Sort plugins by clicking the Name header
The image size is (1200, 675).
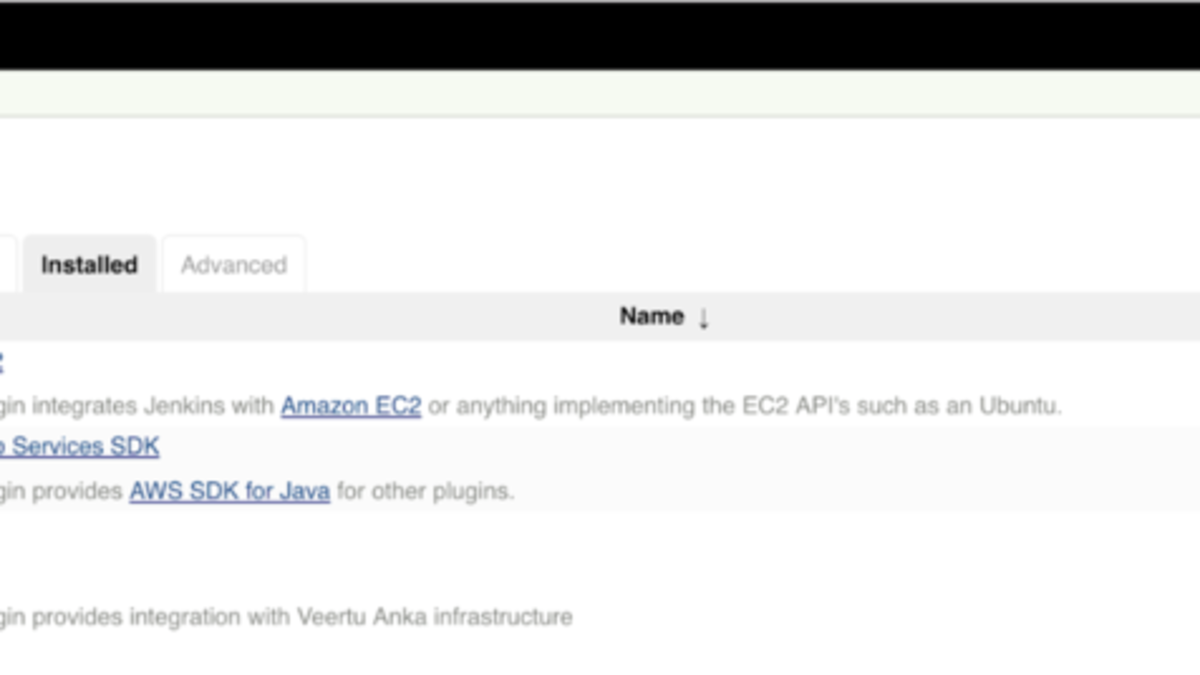pos(651,316)
